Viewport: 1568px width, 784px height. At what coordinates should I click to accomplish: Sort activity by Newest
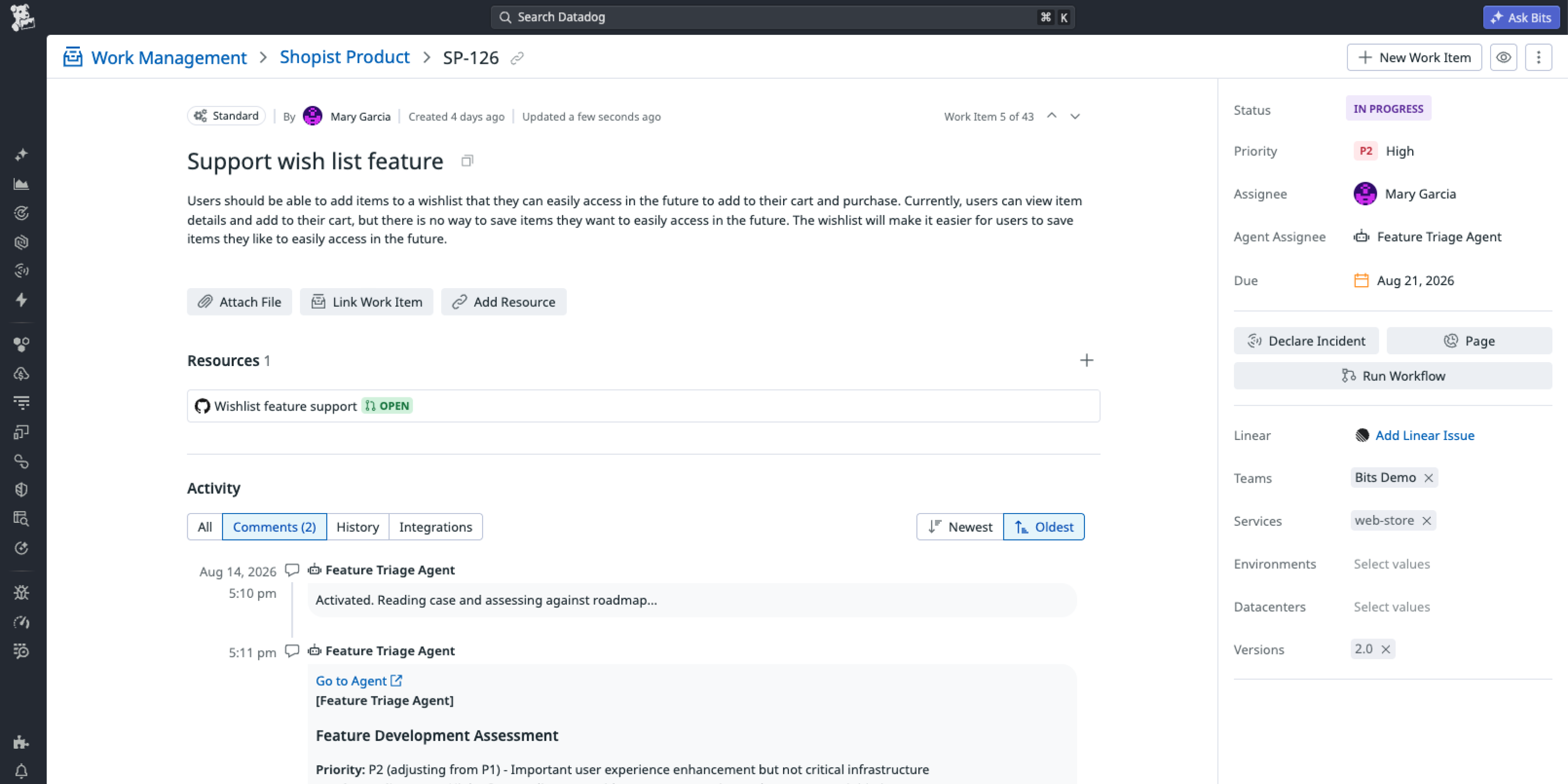click(x=960, y=527)
